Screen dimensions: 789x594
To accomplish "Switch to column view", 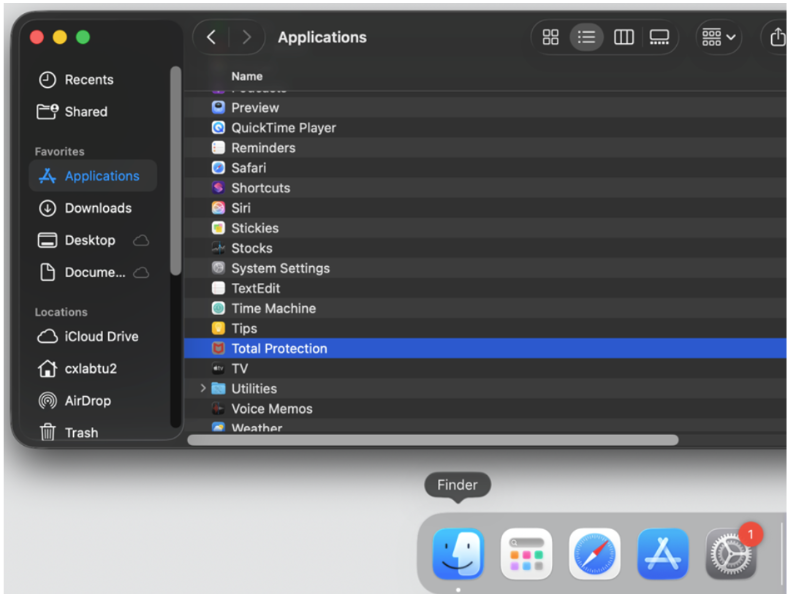I will [x=623, y=37].
